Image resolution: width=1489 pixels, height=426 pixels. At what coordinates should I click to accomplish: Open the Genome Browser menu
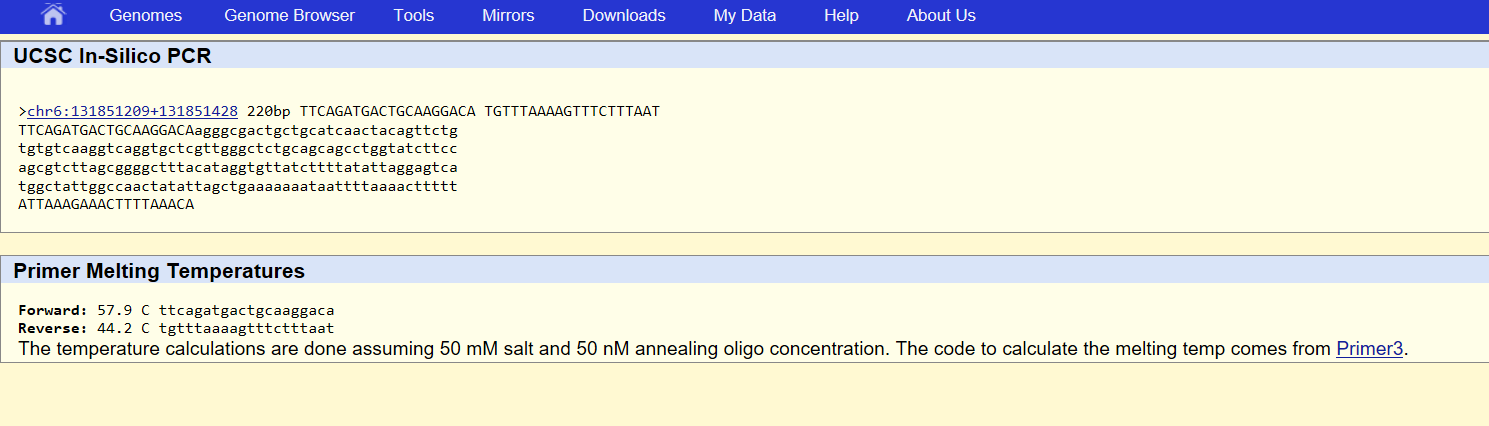tap(289, 15)
